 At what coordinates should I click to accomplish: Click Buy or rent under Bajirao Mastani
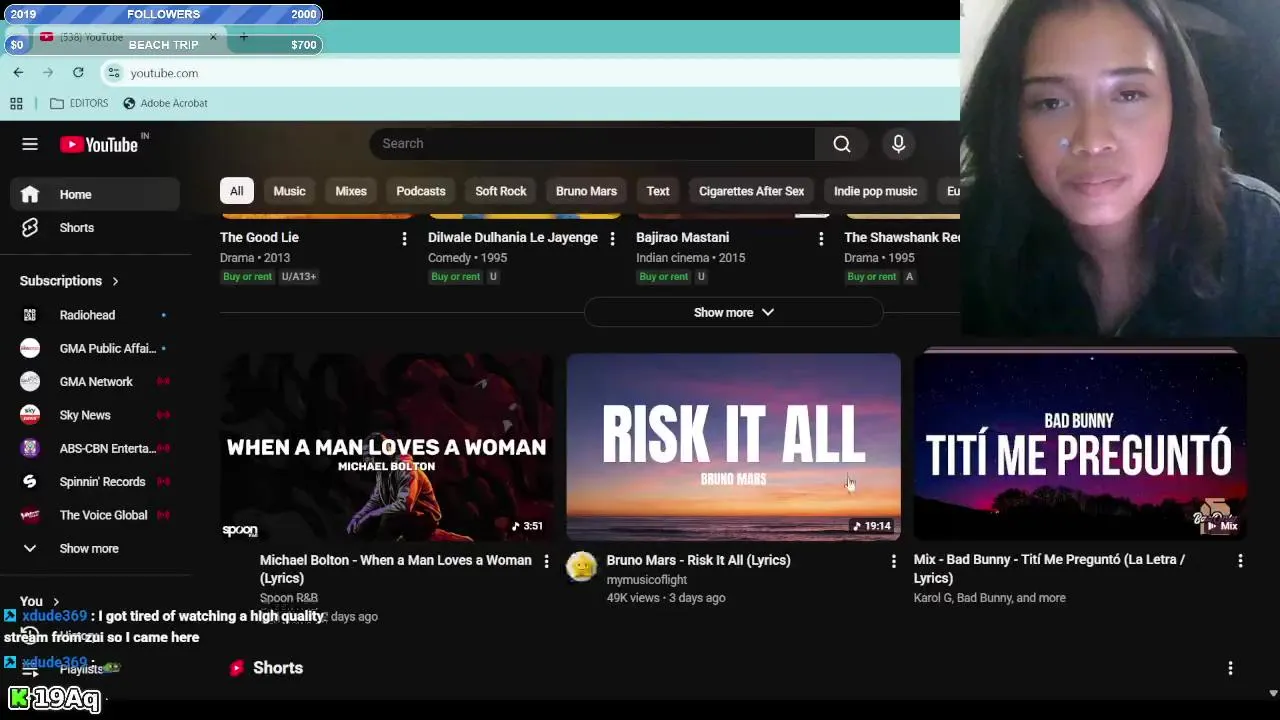[663, 277]
